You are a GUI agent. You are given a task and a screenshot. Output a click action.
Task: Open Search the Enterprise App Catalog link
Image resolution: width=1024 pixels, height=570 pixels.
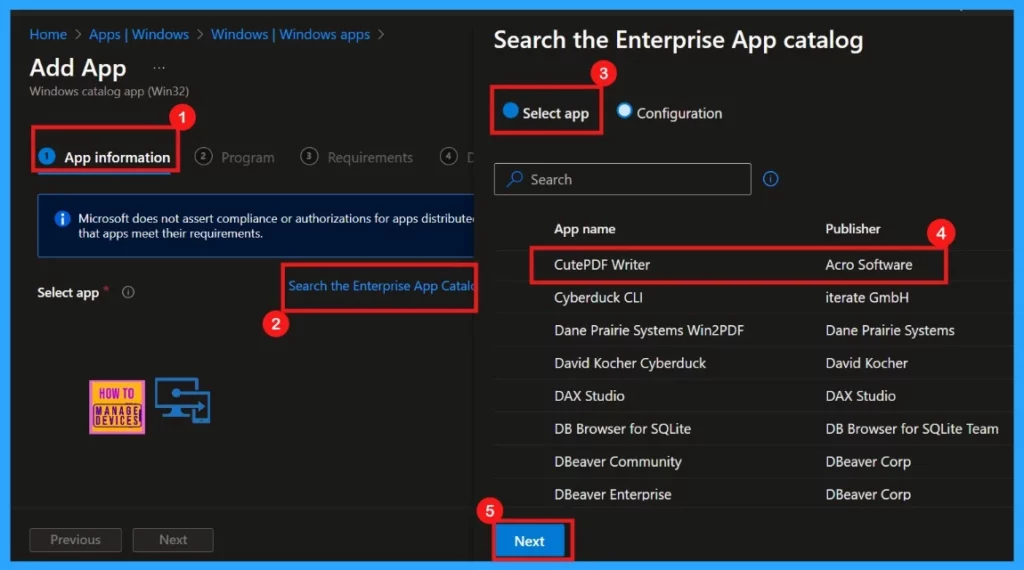381,286
